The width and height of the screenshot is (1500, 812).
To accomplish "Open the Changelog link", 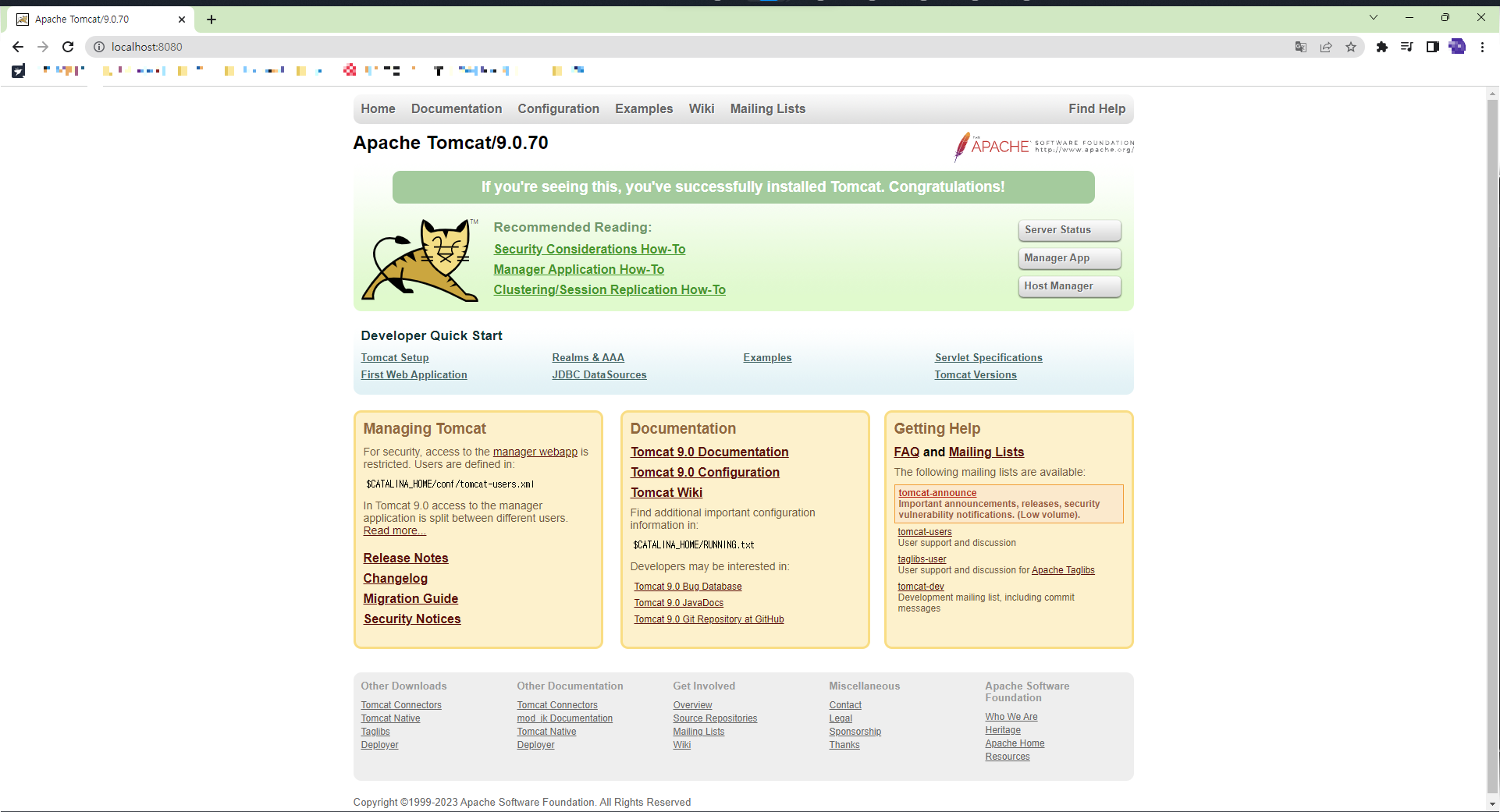I will [395, 578].
